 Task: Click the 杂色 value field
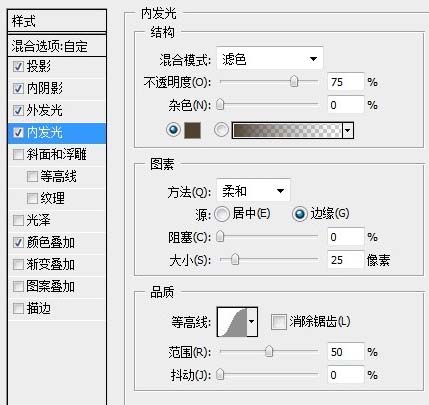click(346, 105)
